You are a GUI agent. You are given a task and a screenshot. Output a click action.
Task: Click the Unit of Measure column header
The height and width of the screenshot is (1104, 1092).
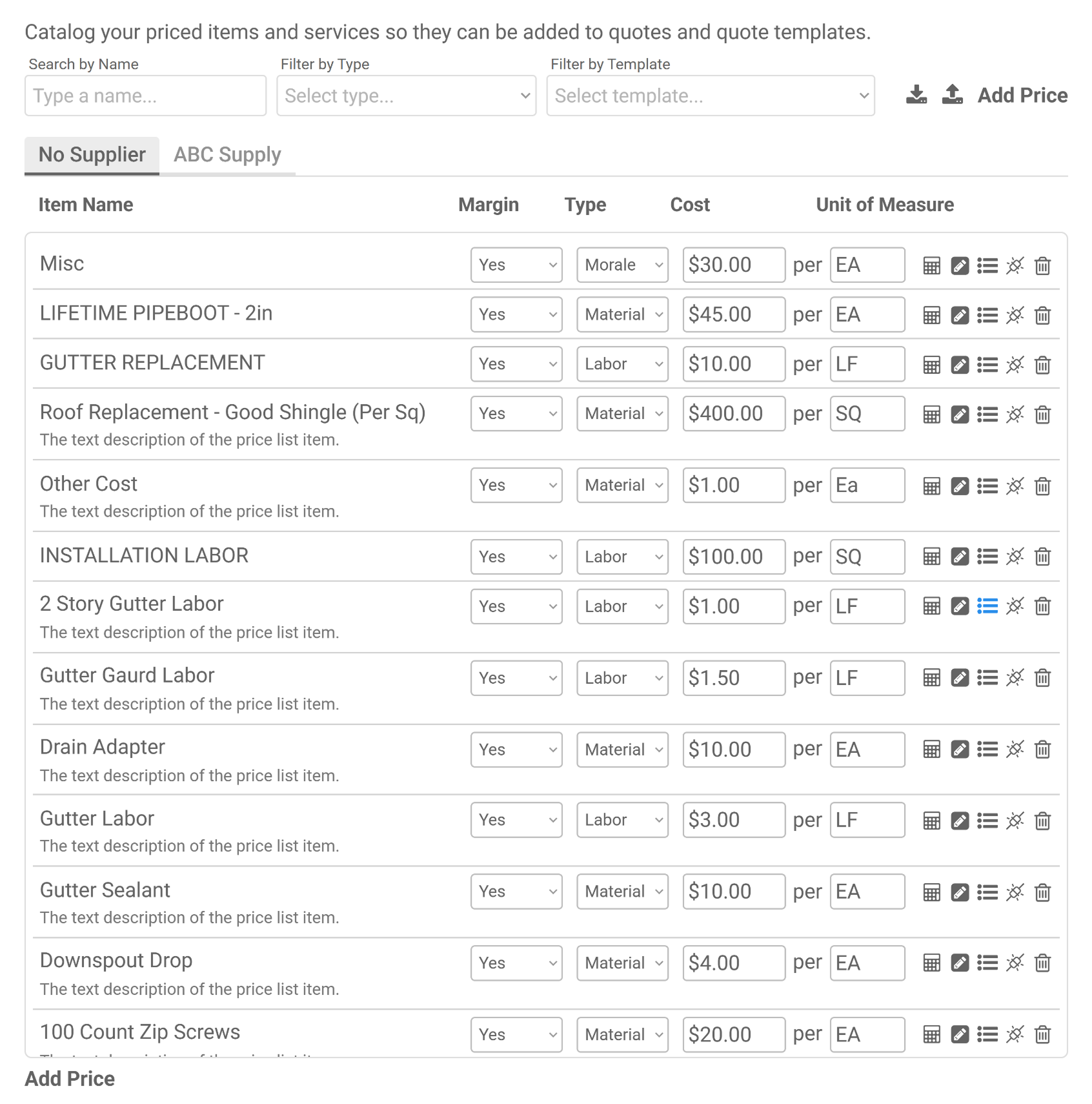point(885,205)
